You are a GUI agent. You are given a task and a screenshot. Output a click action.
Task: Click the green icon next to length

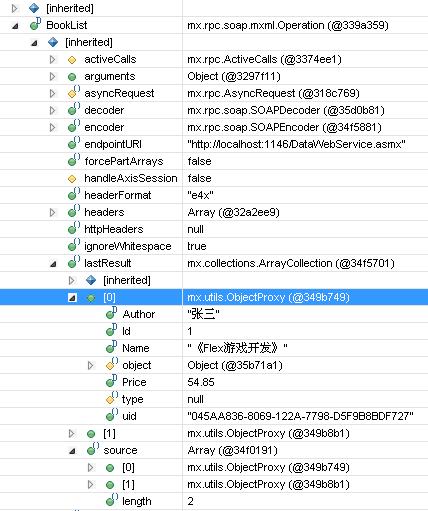111,500
